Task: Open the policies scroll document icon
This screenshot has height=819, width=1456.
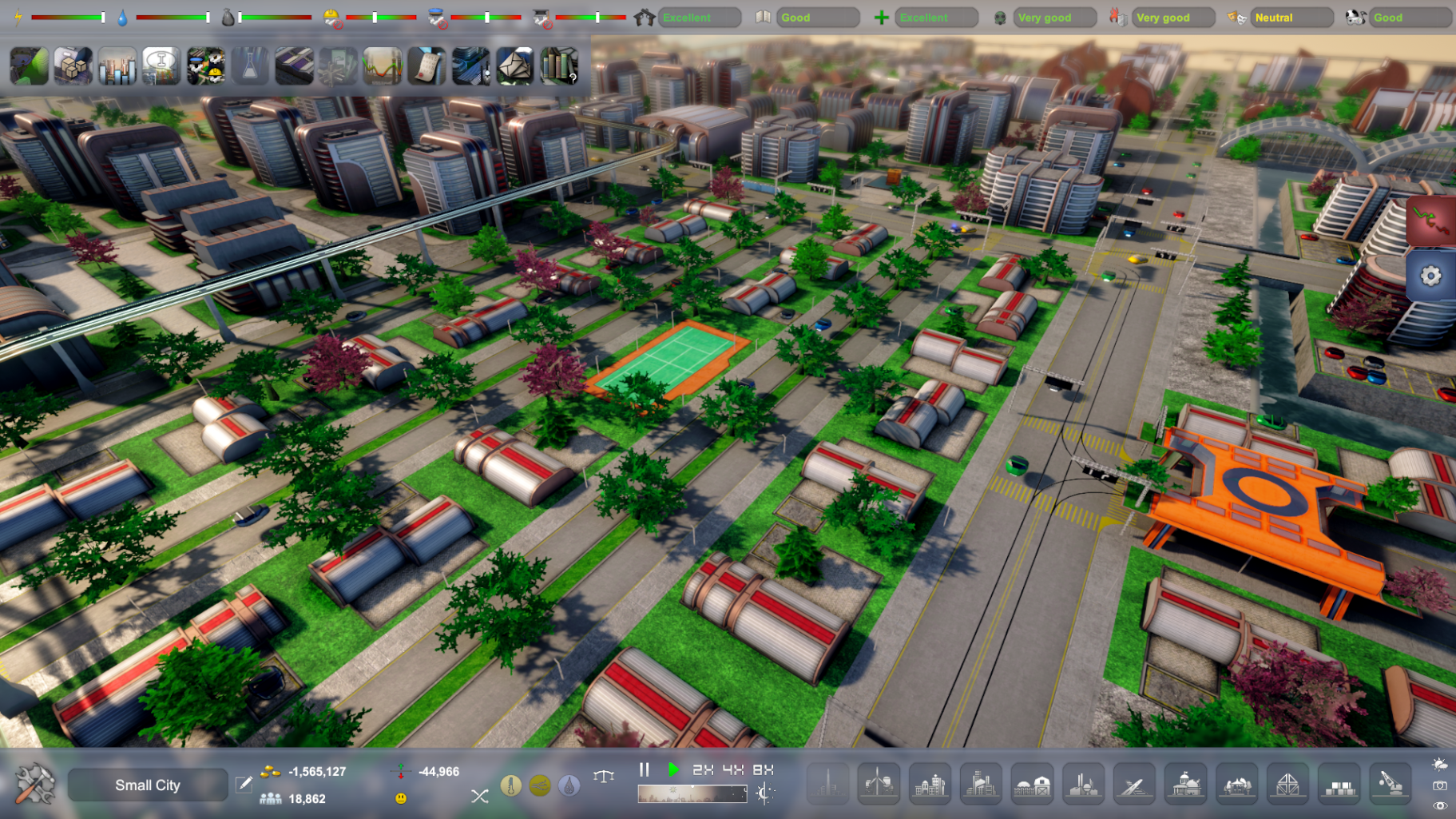Action: pos(426,66)
